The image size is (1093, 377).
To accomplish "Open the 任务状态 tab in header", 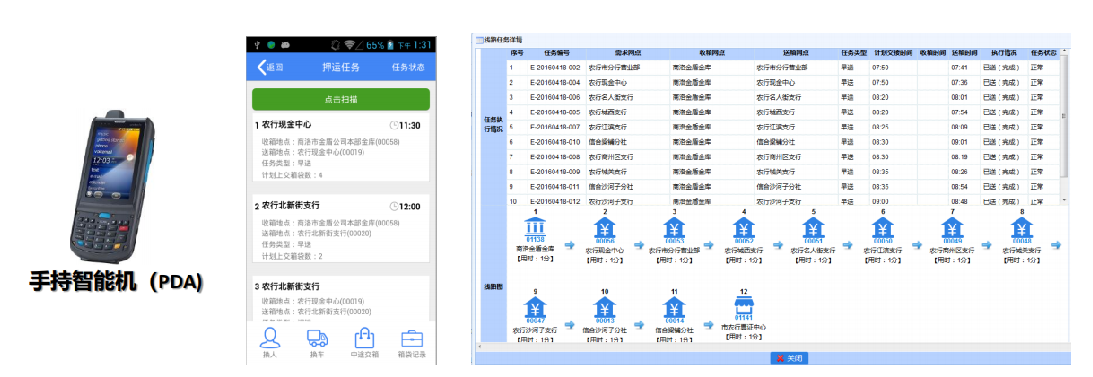I will tap(408, 68).
